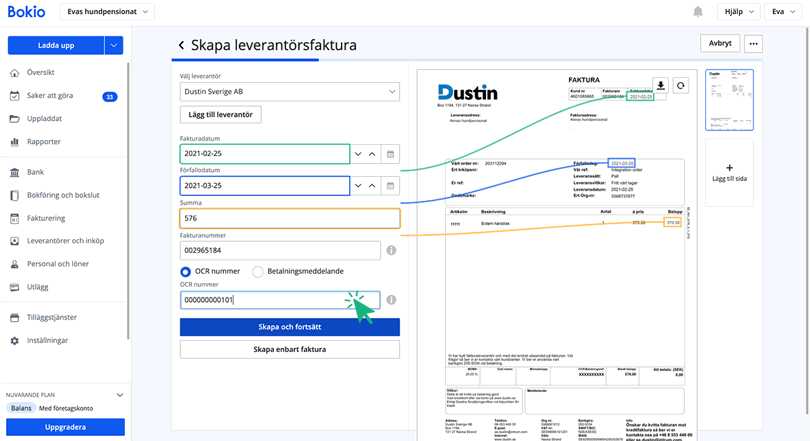Click the Uppladdat folder icon

pos(14,119)
